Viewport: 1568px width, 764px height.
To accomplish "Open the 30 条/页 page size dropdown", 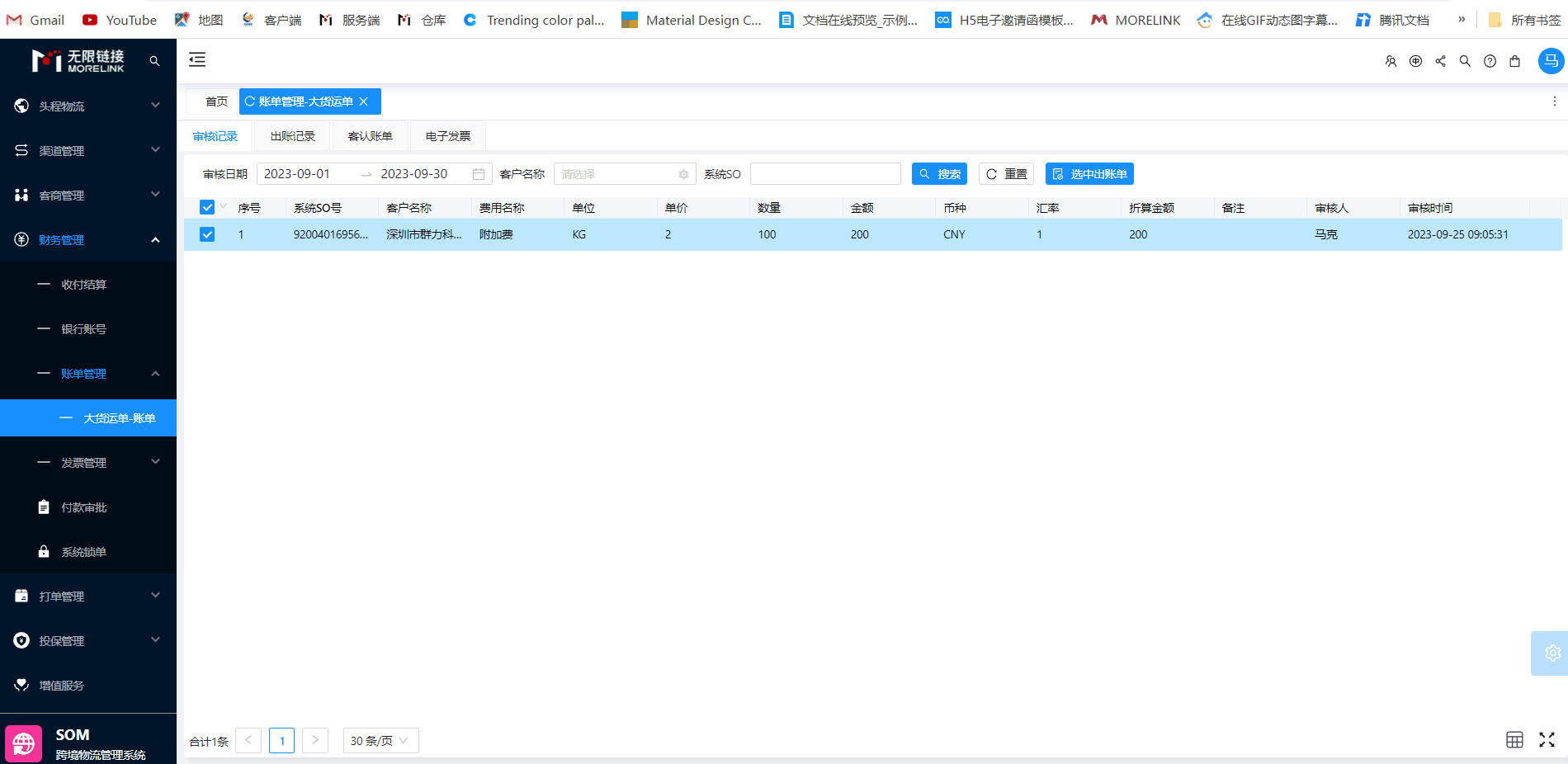I will click(x=380, y=741).
